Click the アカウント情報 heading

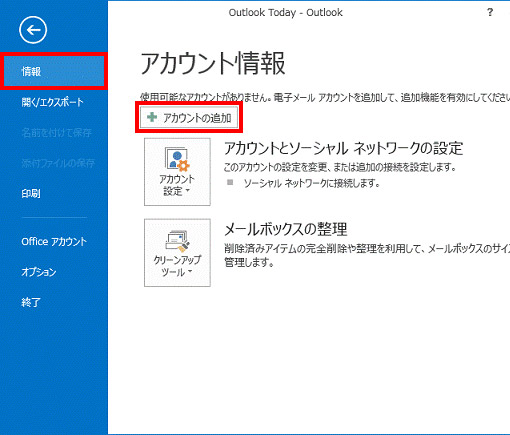(213, 63)
